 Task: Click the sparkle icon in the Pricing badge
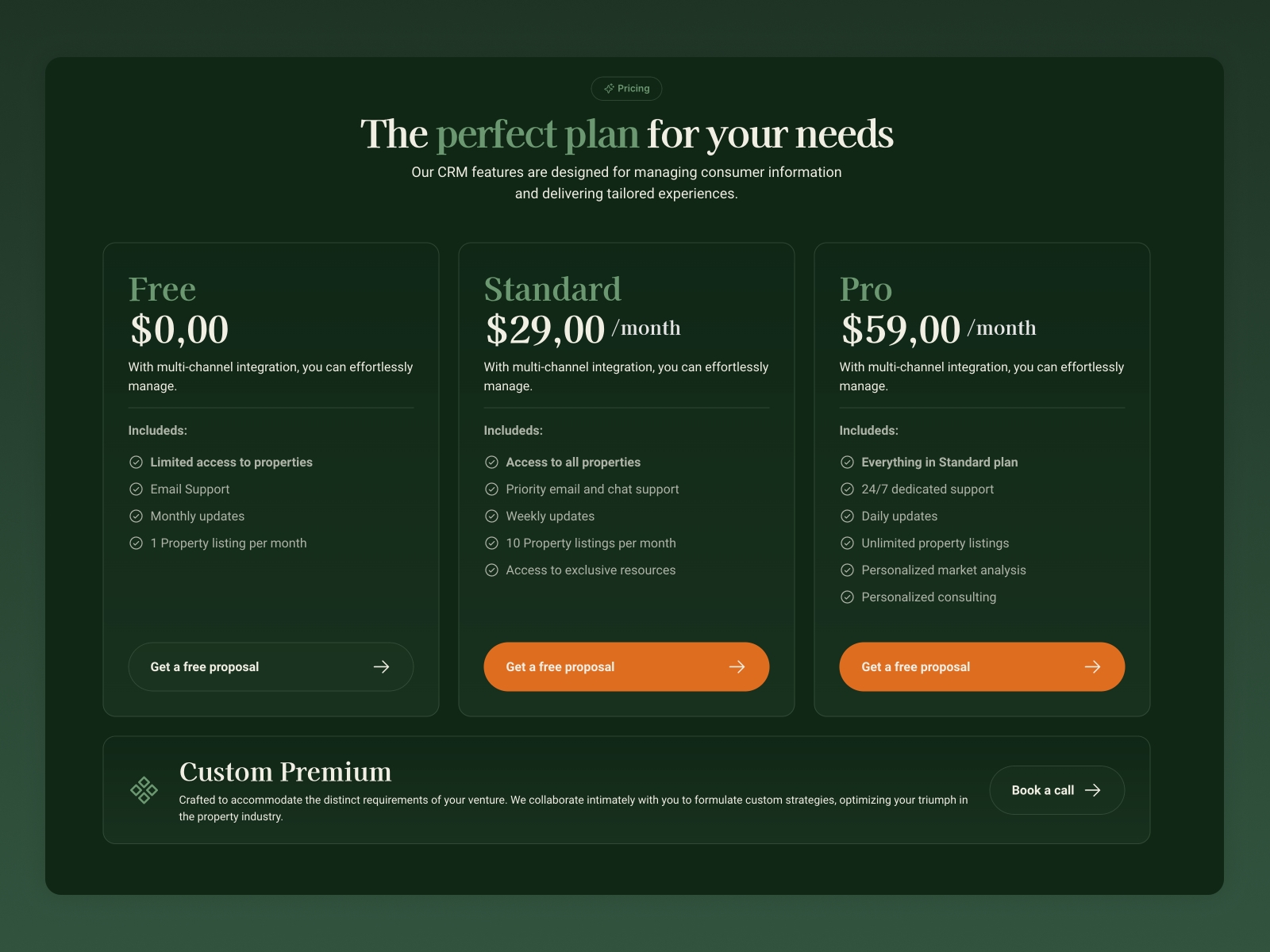610,88
